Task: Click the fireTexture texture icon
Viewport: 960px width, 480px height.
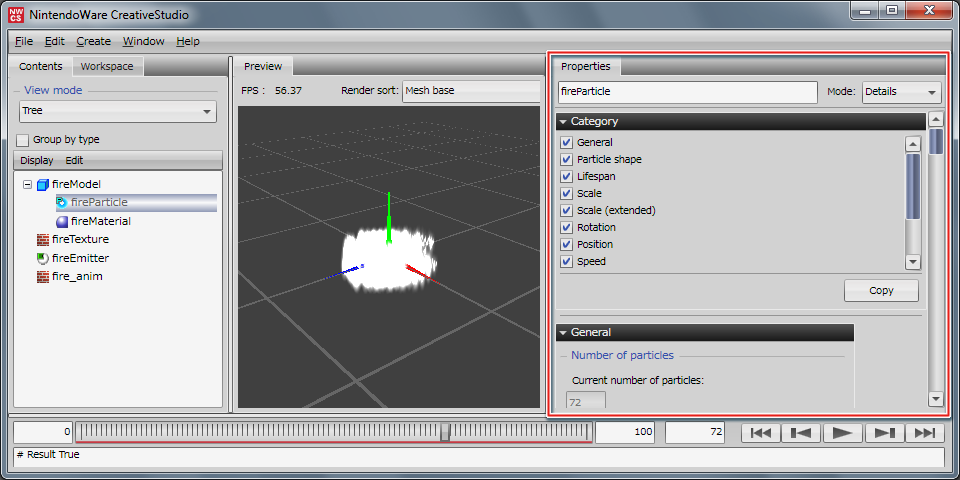Action: pyautogui.click(x=42, y=239)
